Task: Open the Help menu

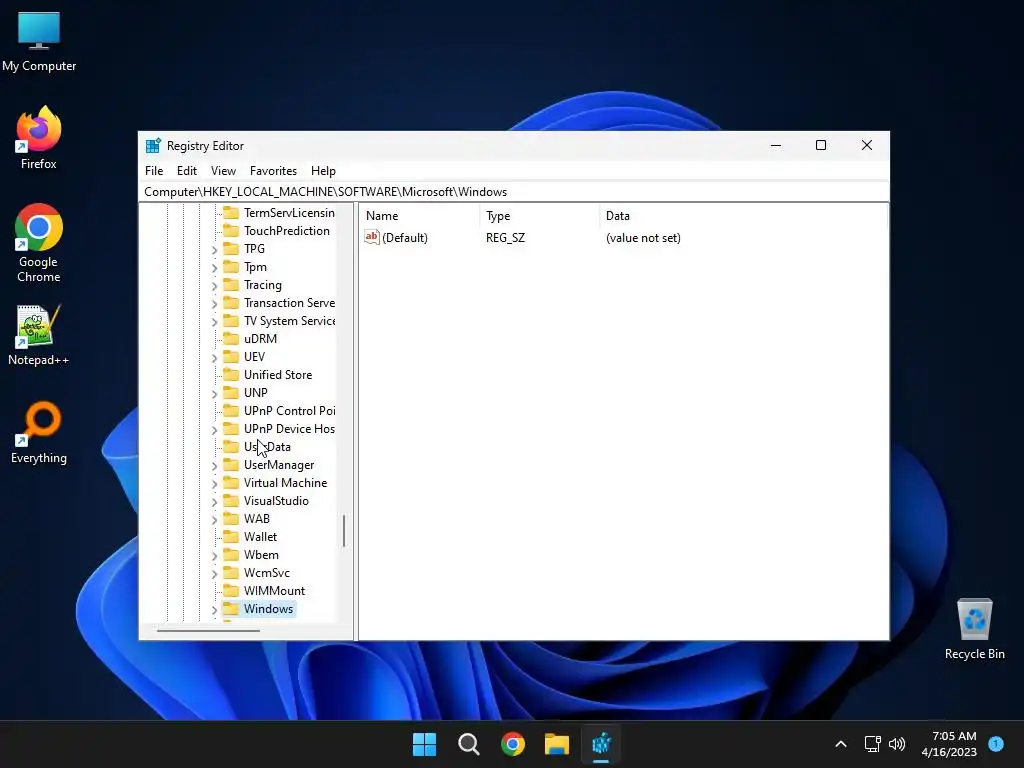Action: pyautogui.click(x=323, y=170)
